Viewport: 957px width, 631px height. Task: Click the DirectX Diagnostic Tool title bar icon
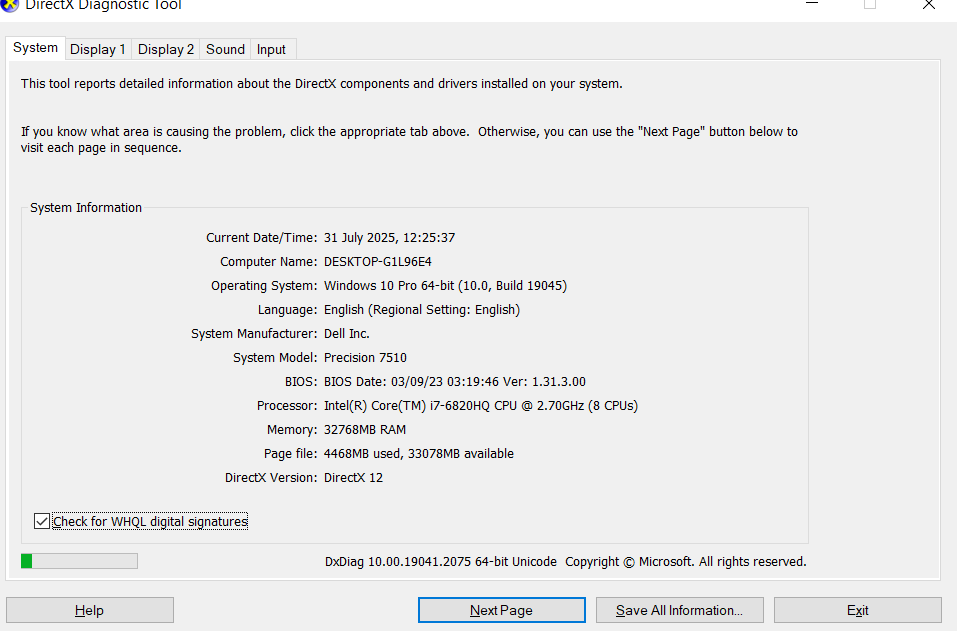10,5
